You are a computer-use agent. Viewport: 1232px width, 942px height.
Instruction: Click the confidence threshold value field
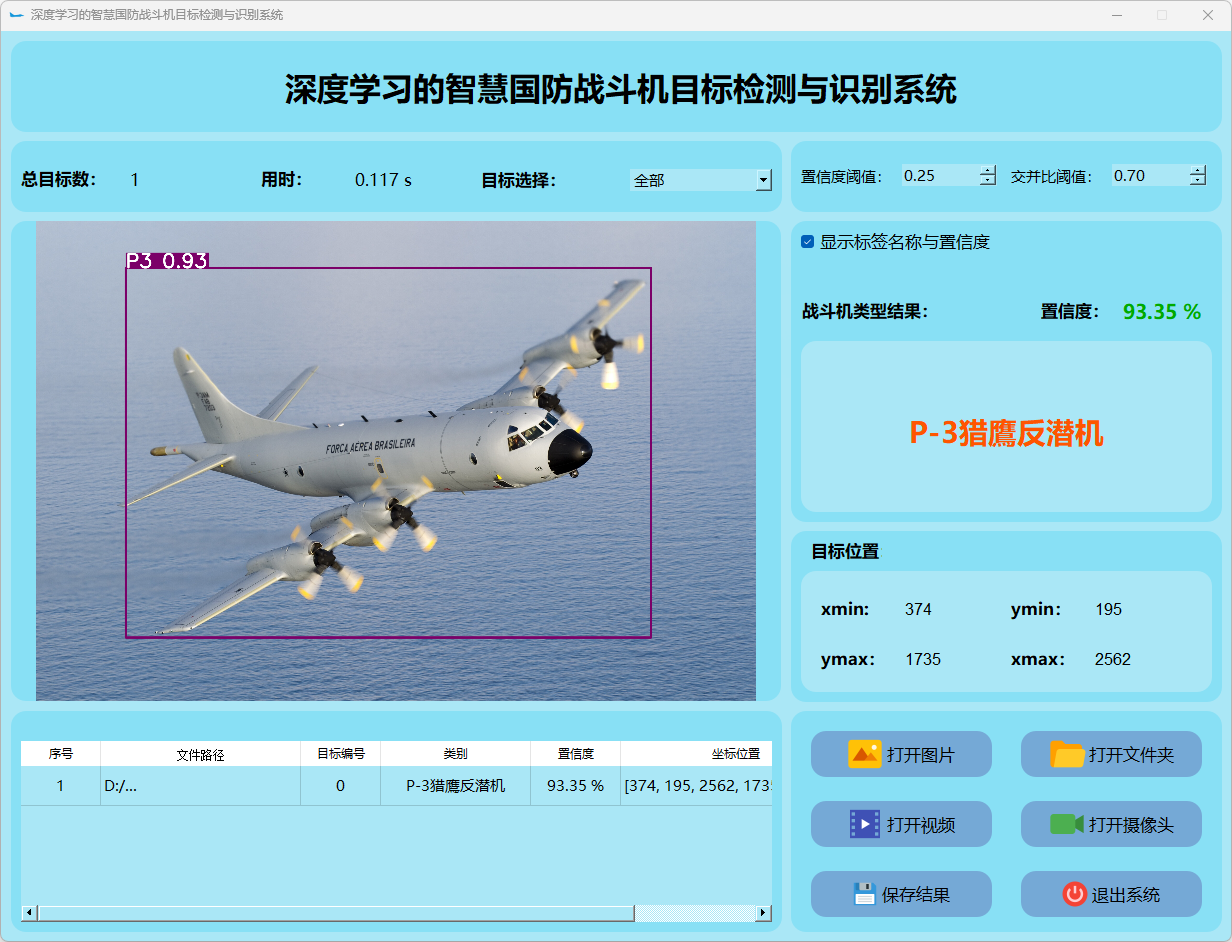point(938,176)
